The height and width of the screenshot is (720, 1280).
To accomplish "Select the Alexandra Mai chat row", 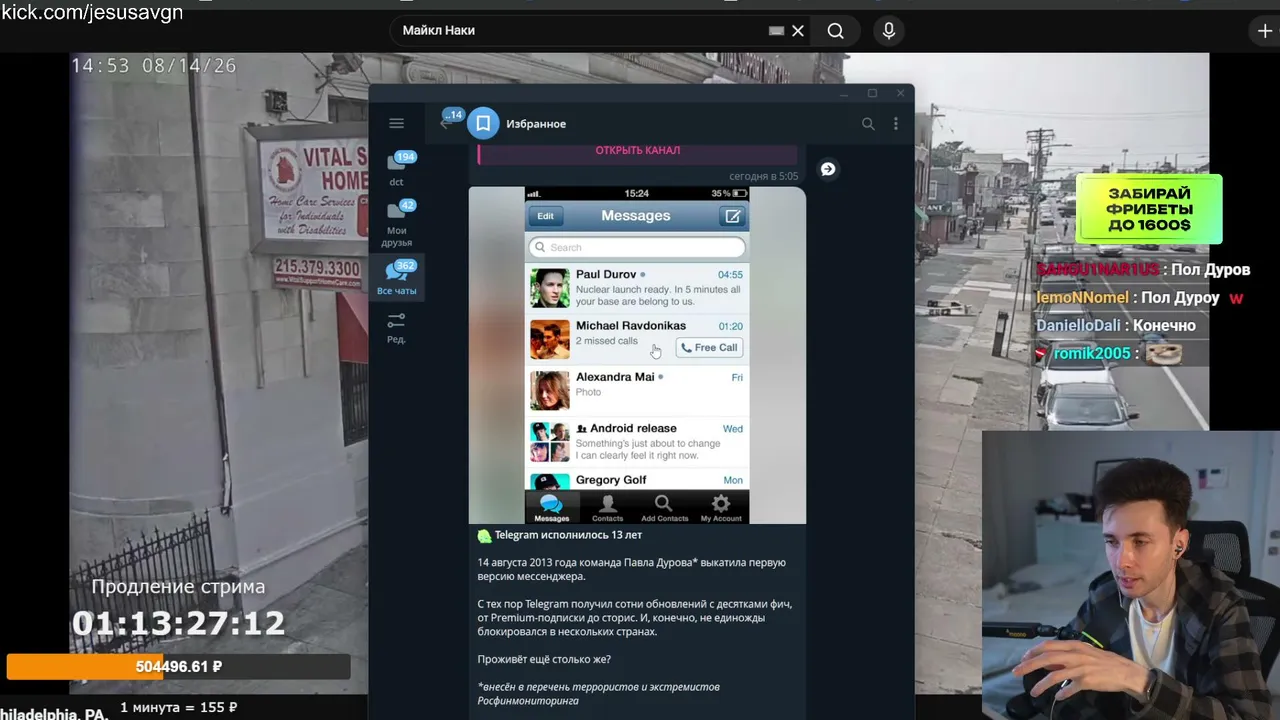I will point(637,391).
